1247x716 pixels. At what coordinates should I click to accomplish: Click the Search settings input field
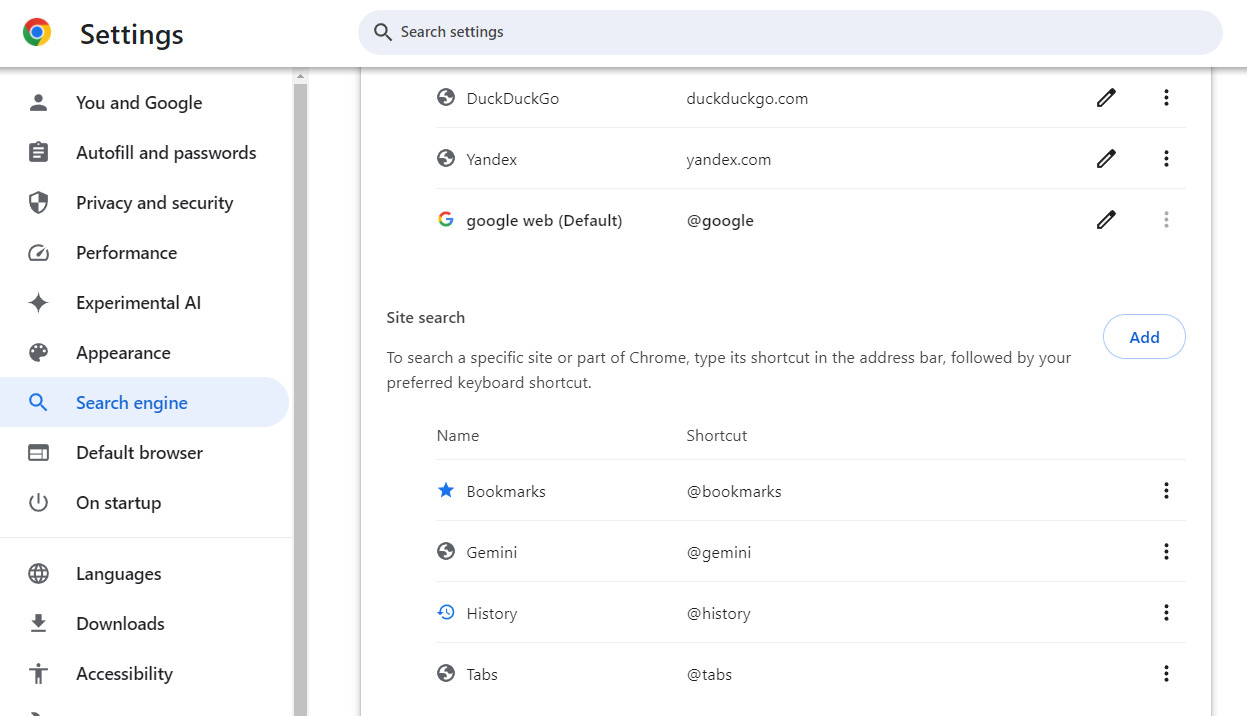click(790, 32)
